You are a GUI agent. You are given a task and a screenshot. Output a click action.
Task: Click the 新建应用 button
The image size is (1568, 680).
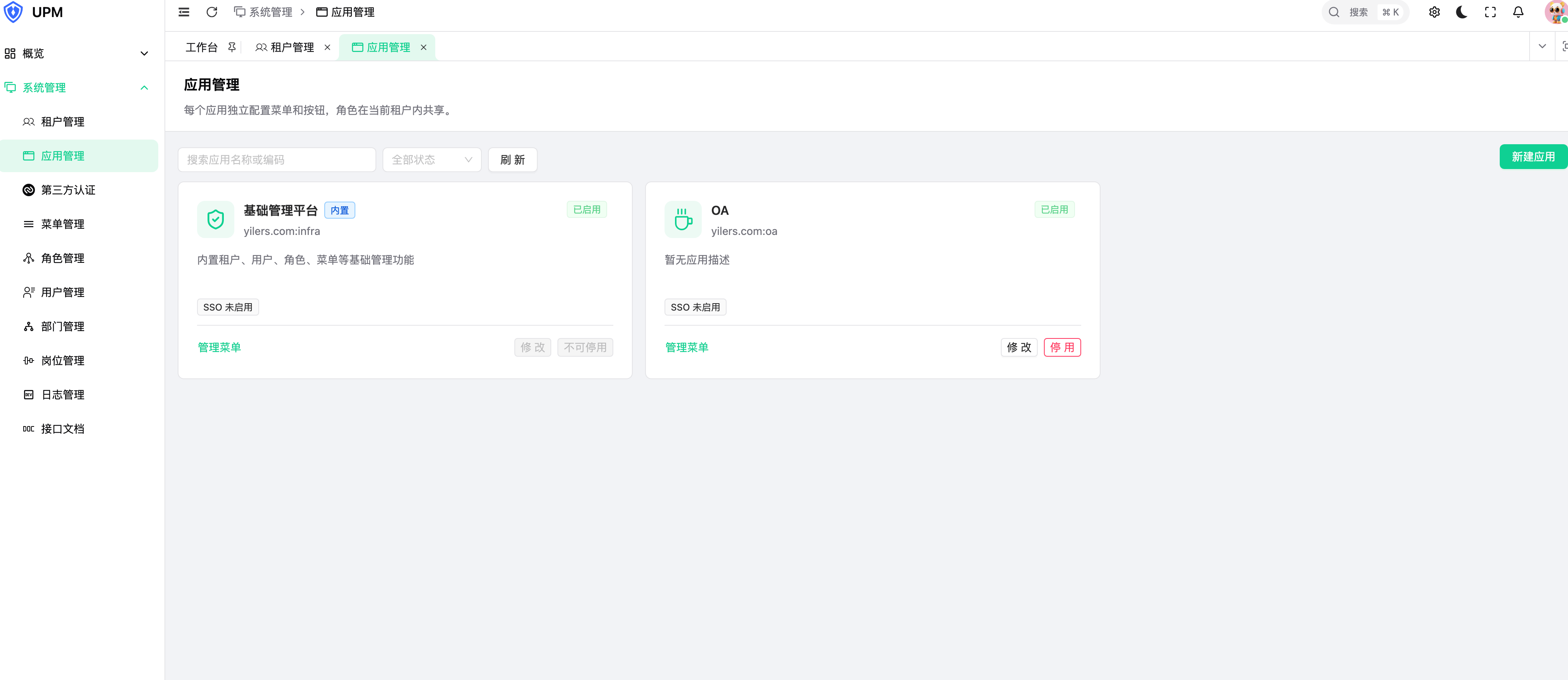[x=1533, y=157]
